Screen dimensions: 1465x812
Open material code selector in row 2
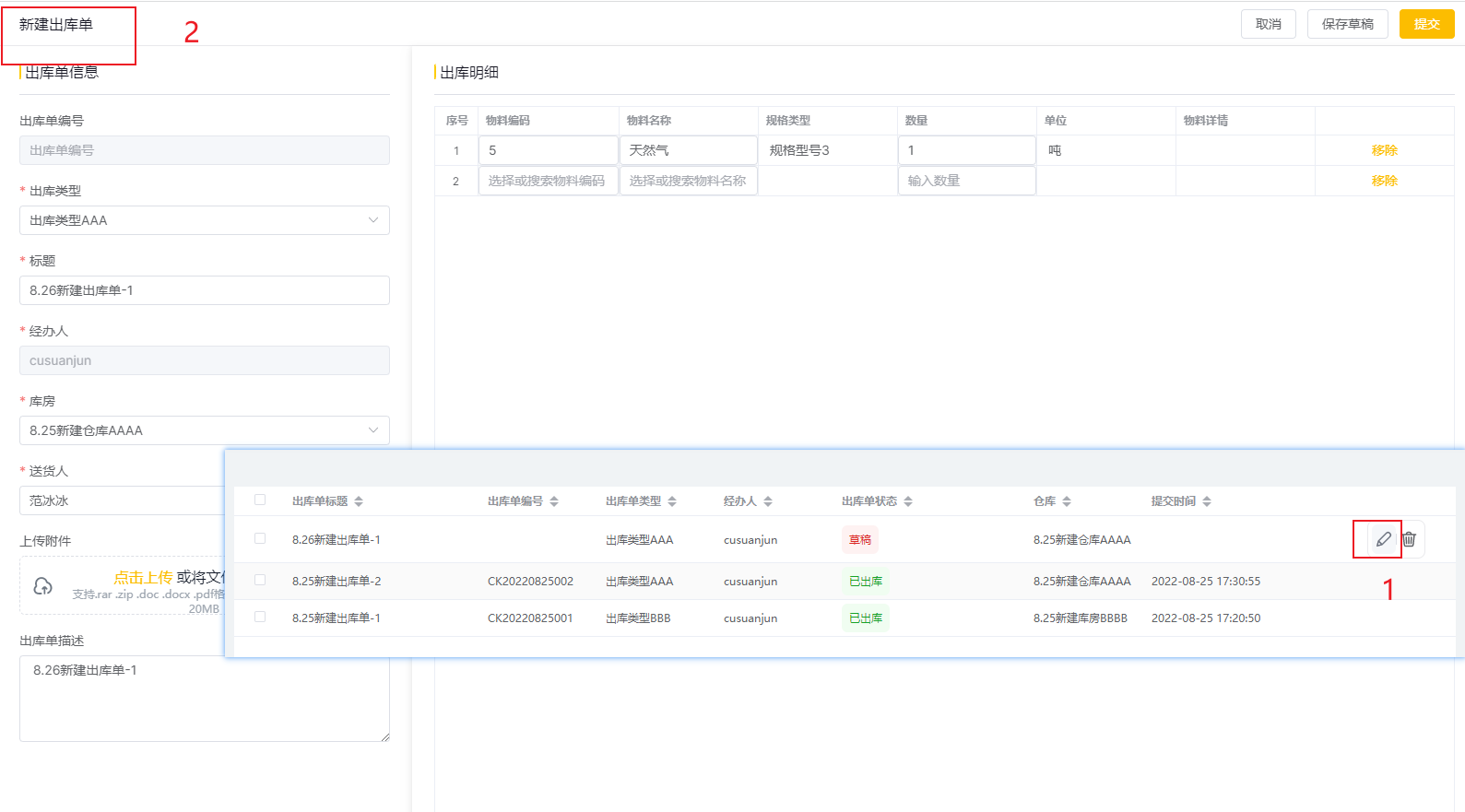point(548,181)
